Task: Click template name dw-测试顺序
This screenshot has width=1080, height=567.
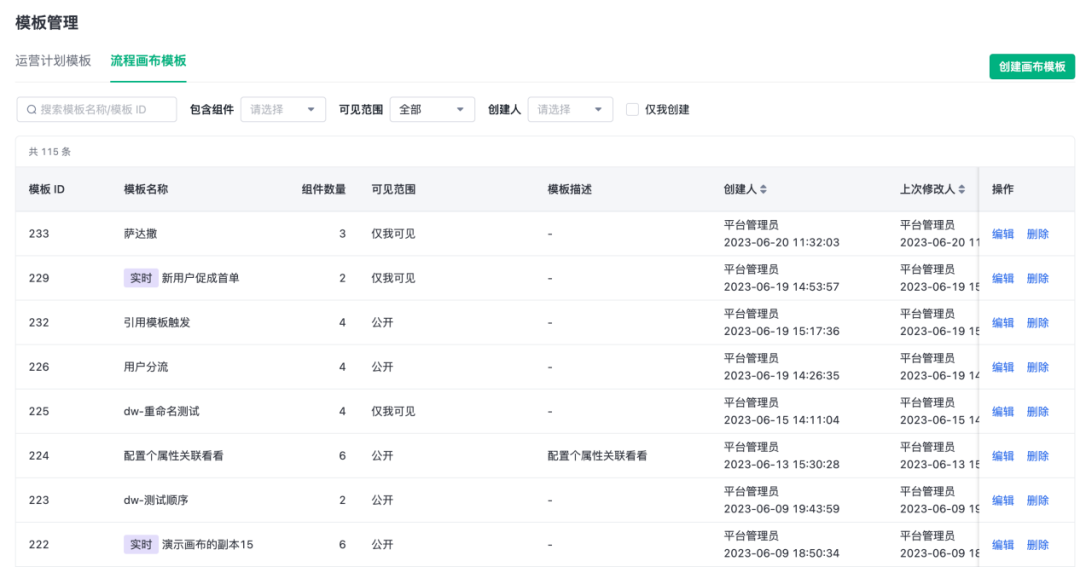Action: 156,500
